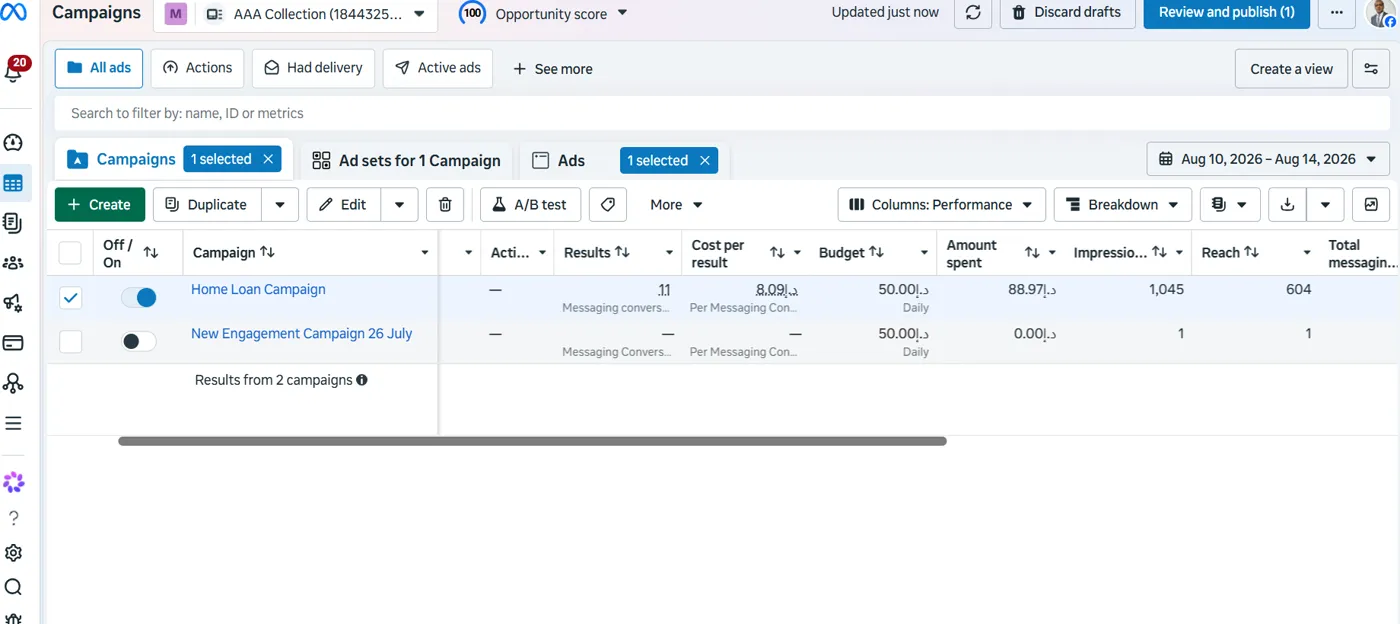Expand the More dropdown menu
This screenshot has width=1400, height=624.
pyautogui.click(x=676, y=205)
